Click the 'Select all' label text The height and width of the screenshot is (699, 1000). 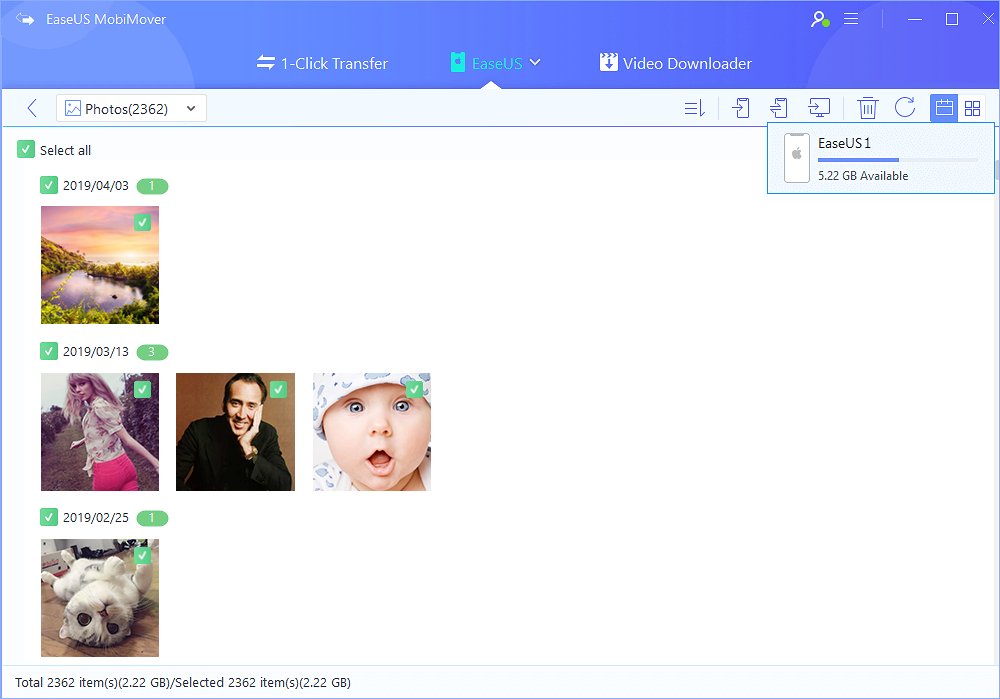[65, 150]
